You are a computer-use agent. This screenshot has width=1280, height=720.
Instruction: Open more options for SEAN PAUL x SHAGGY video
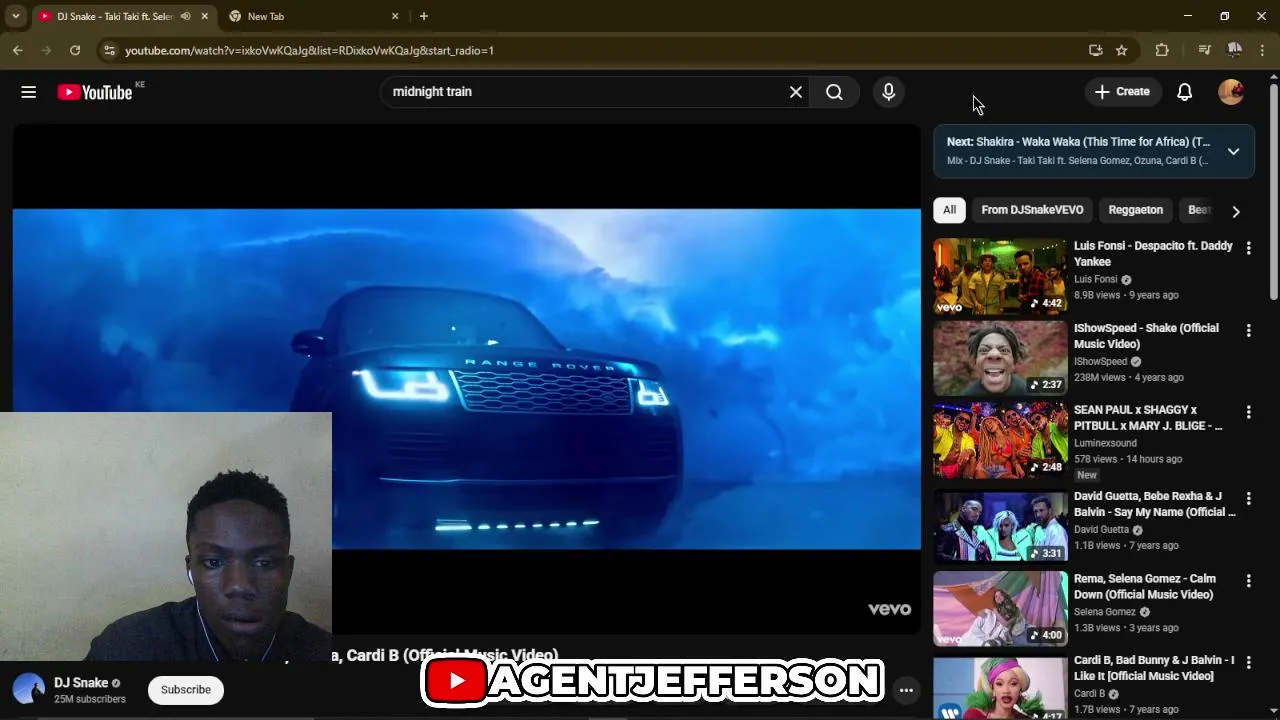pyautogui.click(x=1248, y=412)
